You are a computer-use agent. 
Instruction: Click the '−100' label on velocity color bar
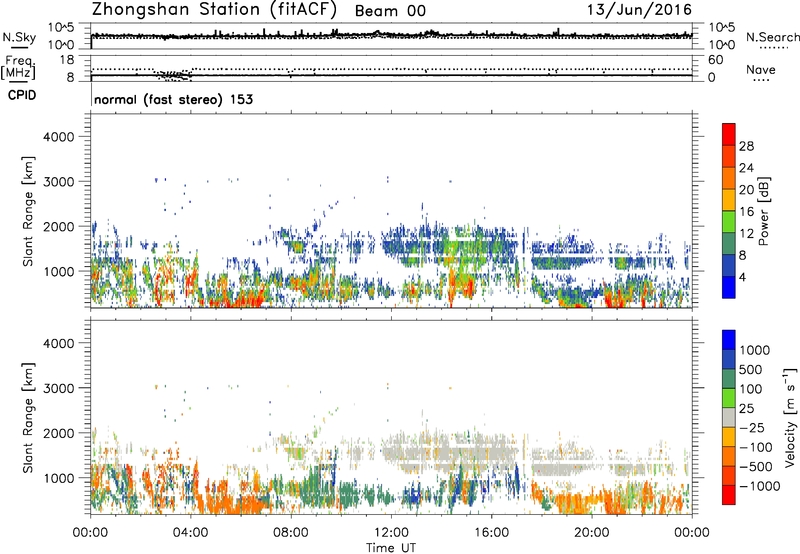coord(756,447)
